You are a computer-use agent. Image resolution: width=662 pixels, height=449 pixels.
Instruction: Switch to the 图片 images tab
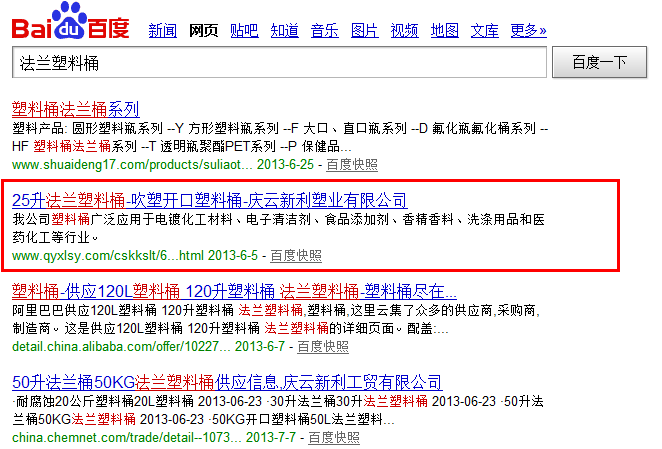(364, 30)
